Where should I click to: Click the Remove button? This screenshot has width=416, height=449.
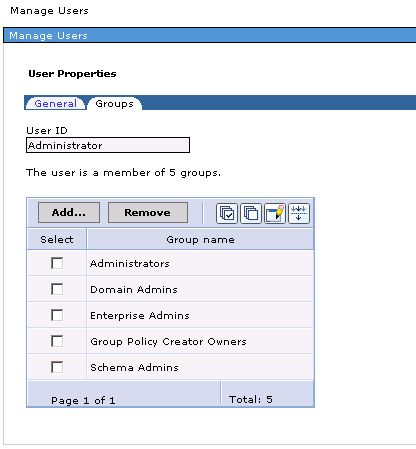point(148,212)
